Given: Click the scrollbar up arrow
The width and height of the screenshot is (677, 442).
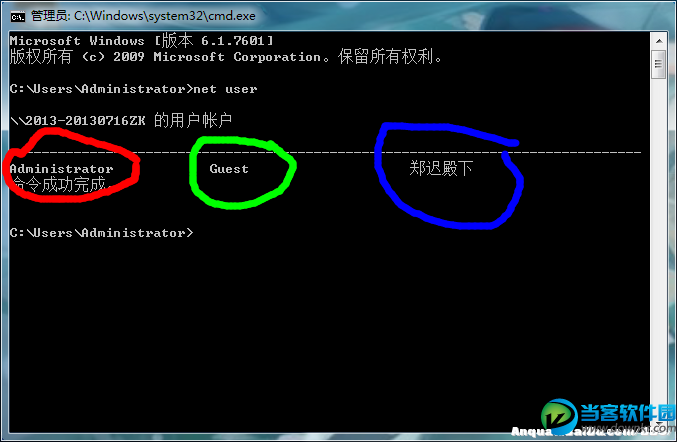Looking at the screenshot, I should tap(659, 41).
